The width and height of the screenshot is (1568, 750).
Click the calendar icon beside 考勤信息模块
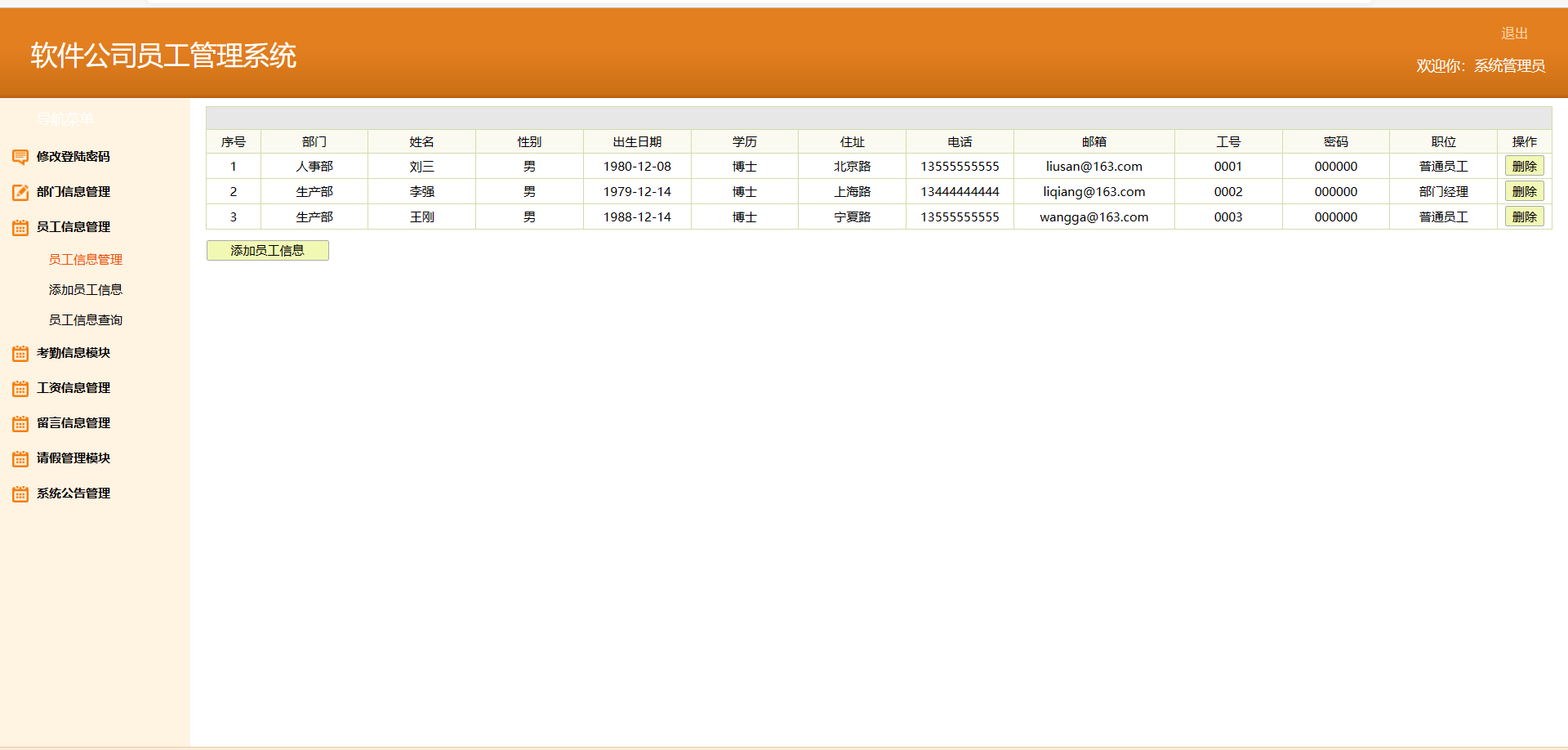(x=20, y=353)
